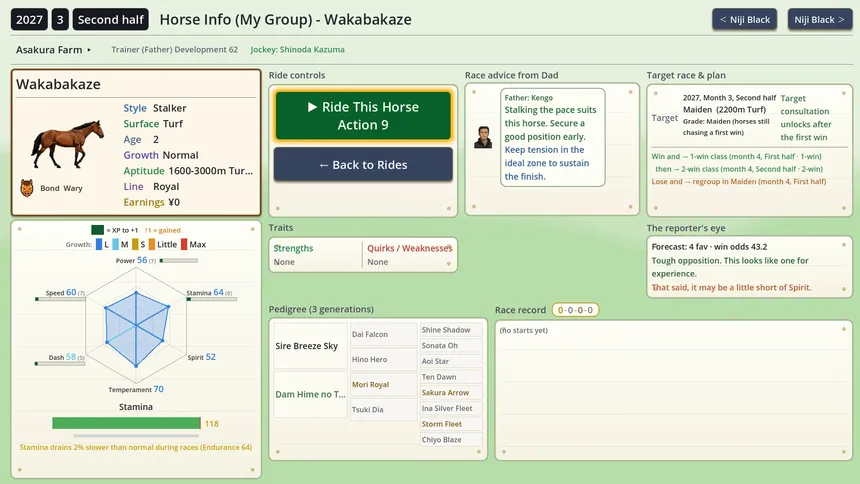The height and width of the screenshot is (484, 860).
Task: Click the Ride This Horse Action 9 button
Action: tap(363, 116)
